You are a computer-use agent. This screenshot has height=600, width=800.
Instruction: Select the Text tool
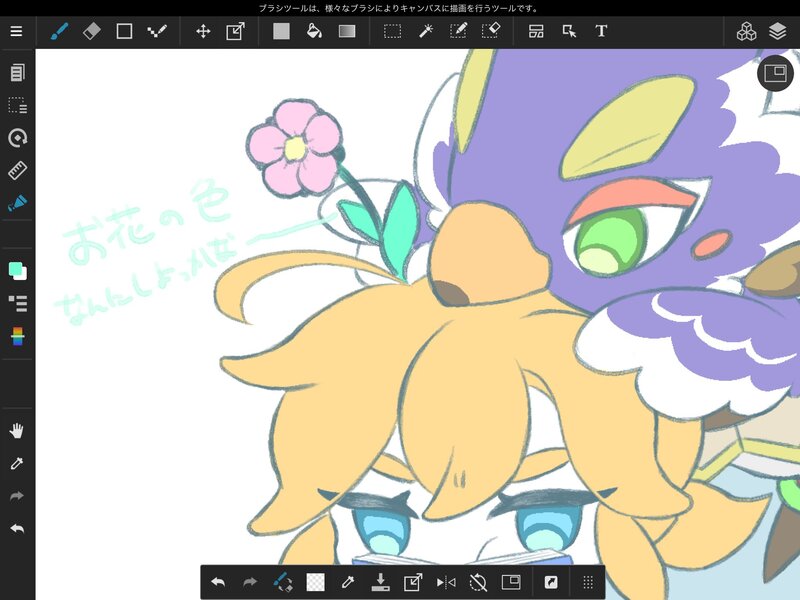tap(601, 32)
